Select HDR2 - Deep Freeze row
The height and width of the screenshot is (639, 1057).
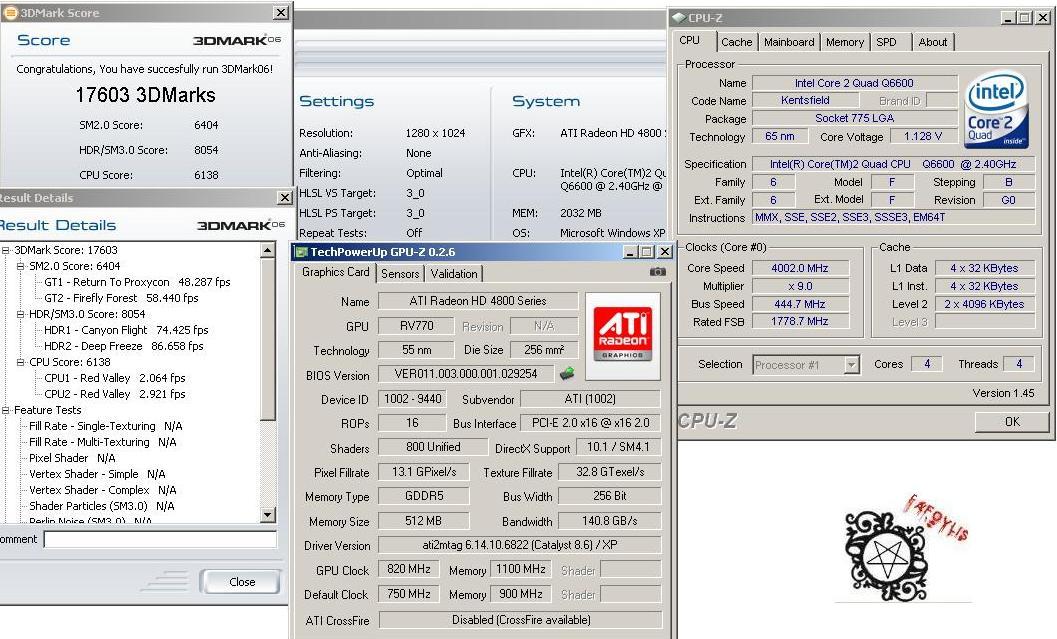coord(123,346)
